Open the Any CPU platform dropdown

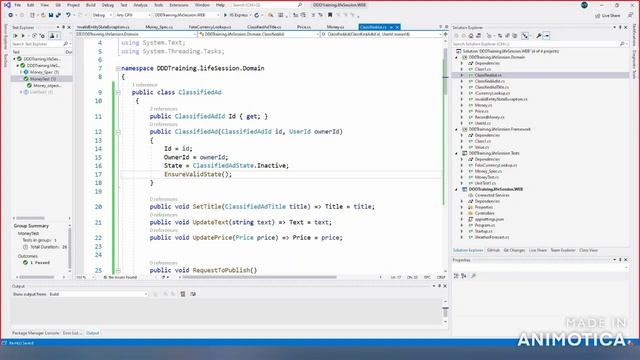point(132,15)
